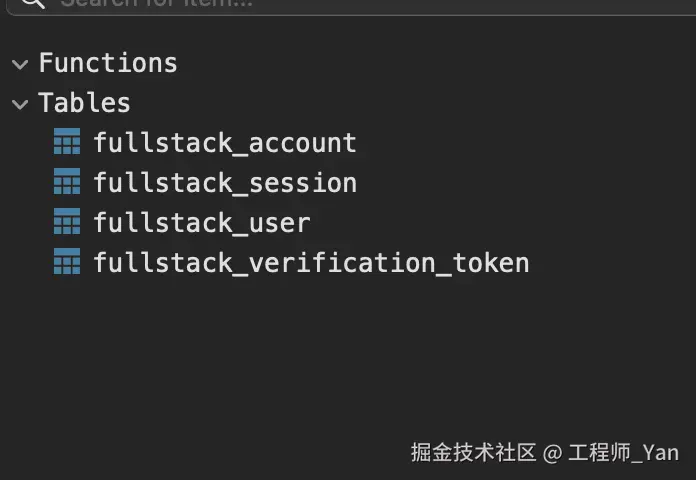Open the fullstack_session table
The width and height of the screenshot is (696, 480).
(x=224, y=183)
